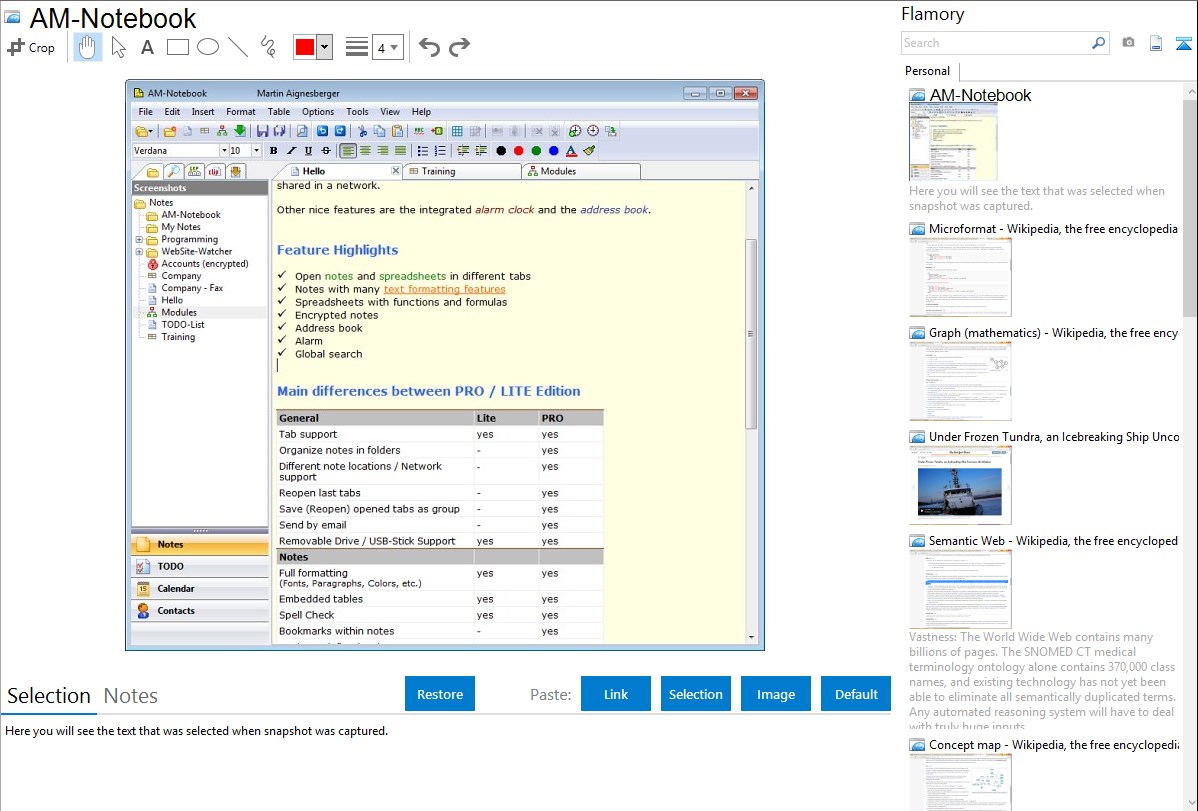Paste as Link button
The image size is (1198, 811).
pos(616,694)
